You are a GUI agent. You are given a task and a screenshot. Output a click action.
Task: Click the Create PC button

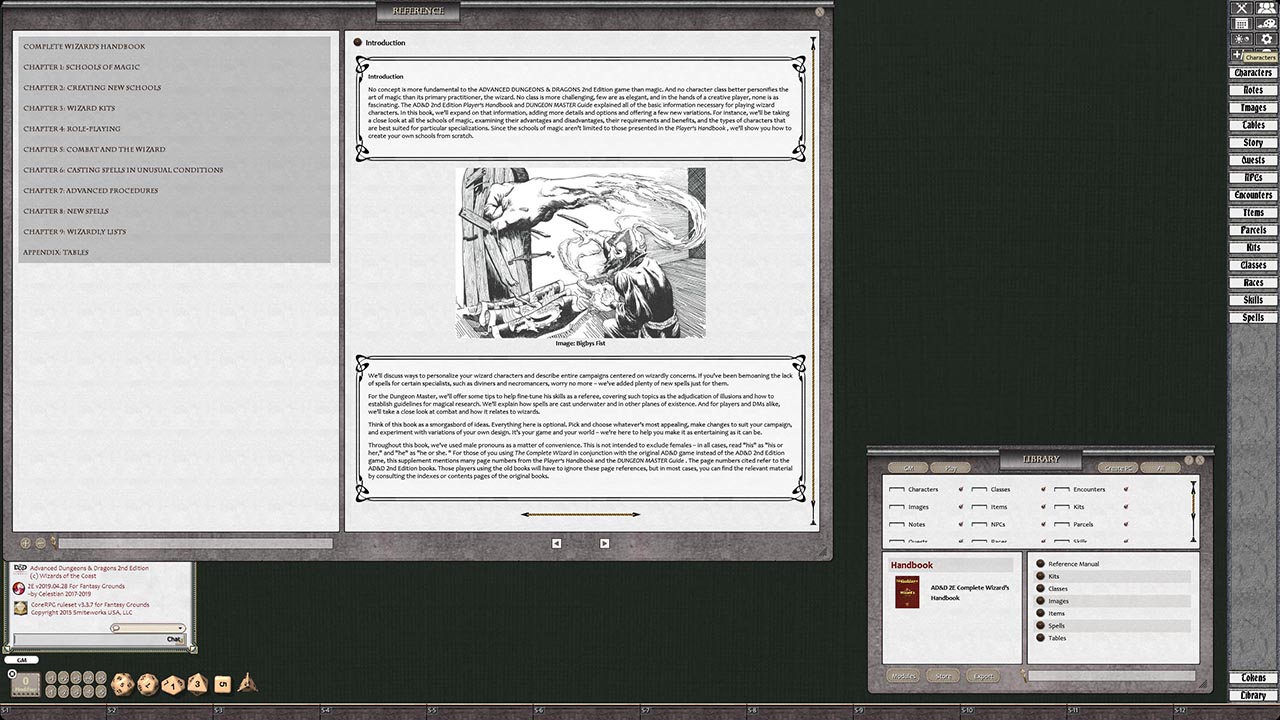tap(1120, 467)
